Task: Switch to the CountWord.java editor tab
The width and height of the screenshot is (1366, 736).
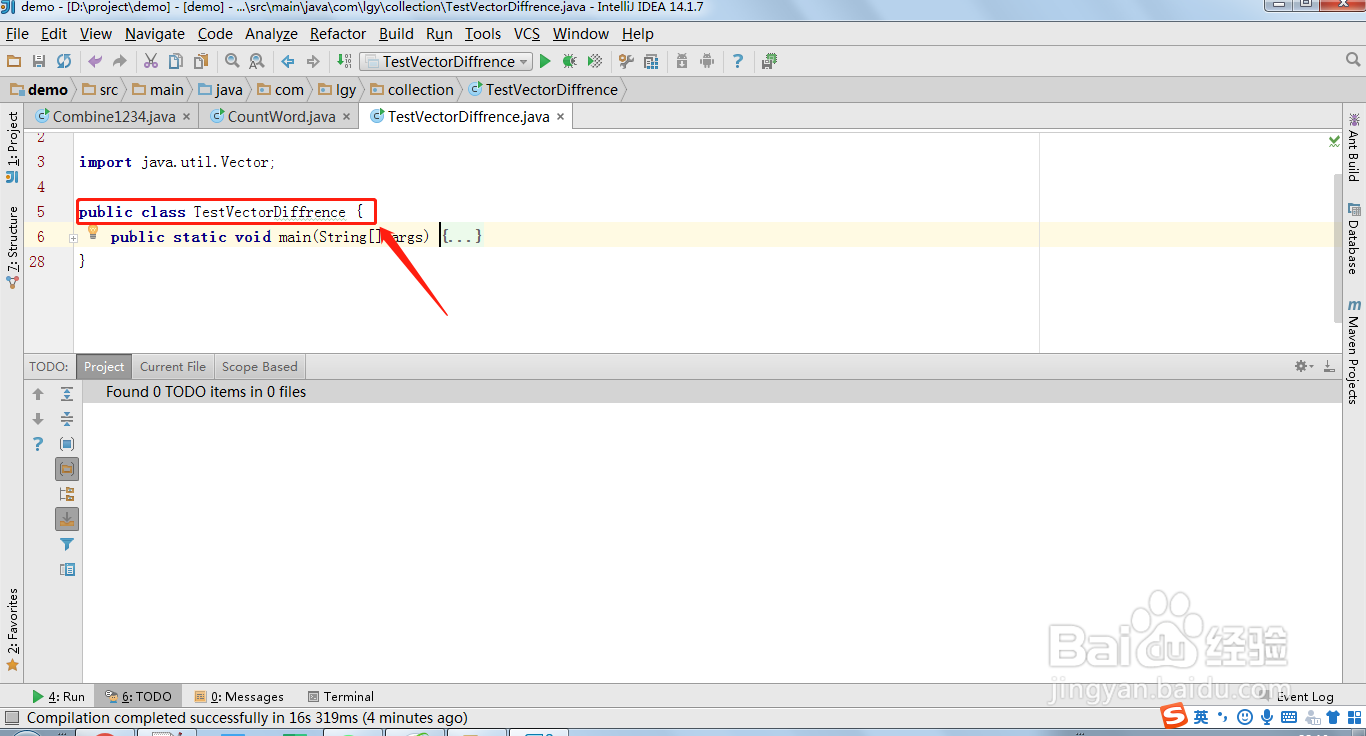Action: coord(280,116)
